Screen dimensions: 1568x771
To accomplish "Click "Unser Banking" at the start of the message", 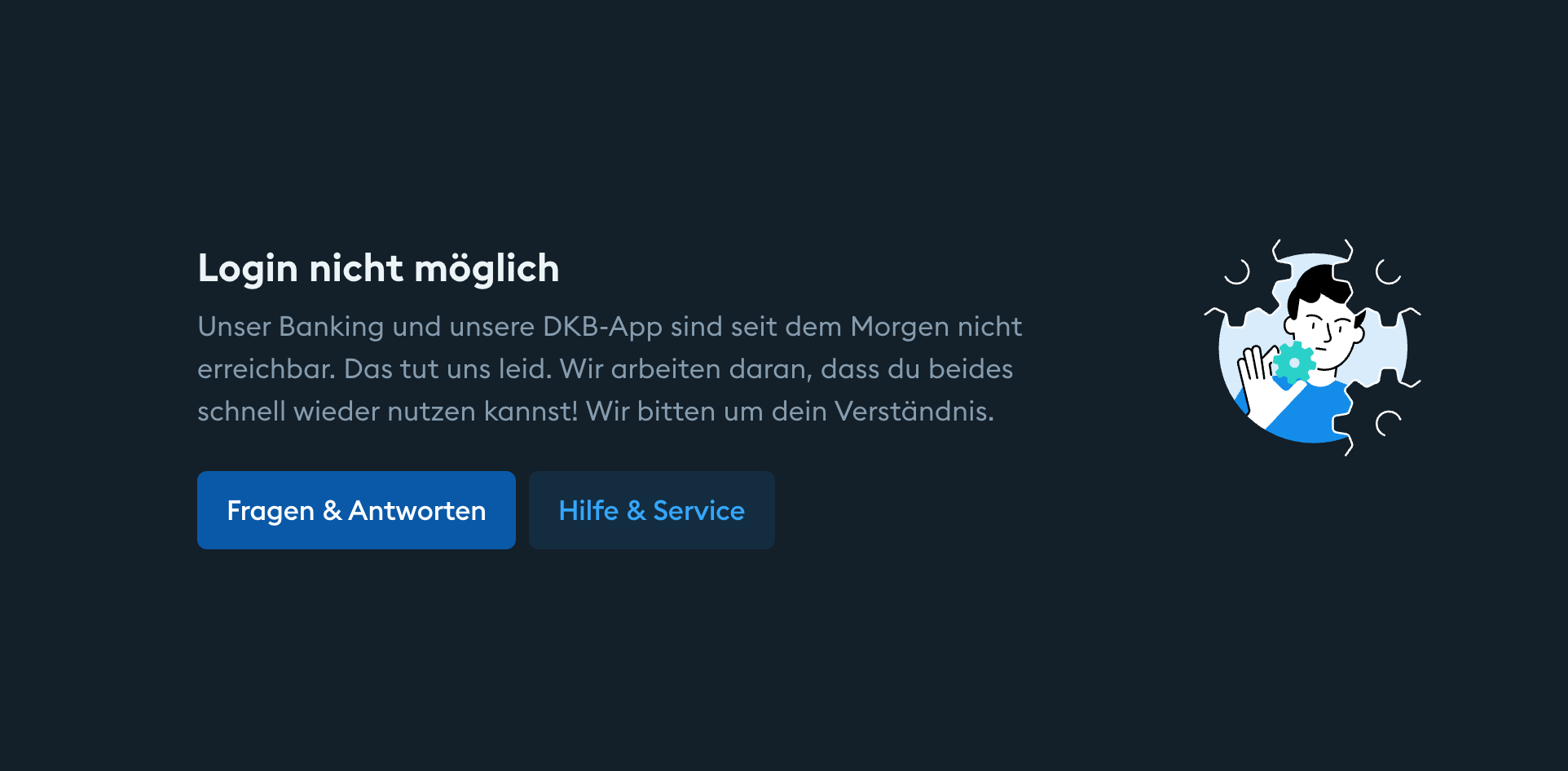I will coord(290,327).
